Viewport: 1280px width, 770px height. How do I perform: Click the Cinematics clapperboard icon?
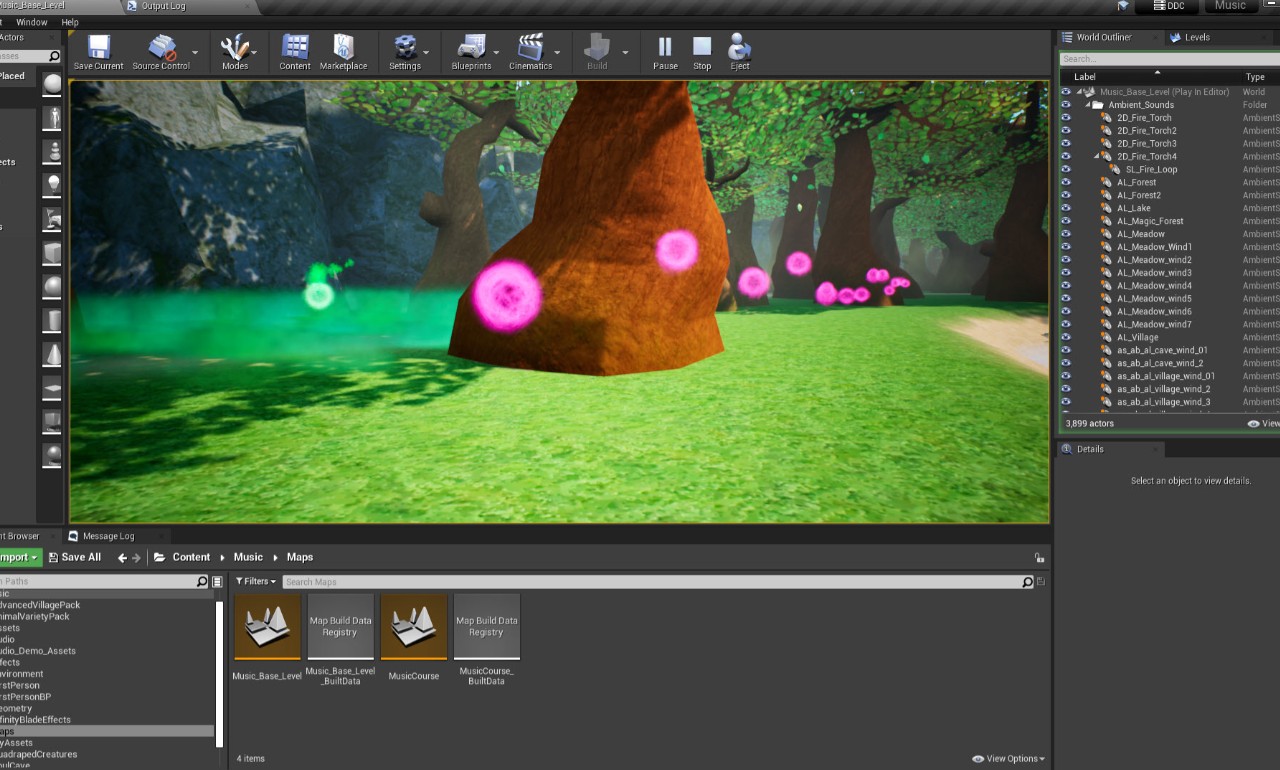(530, 51)
